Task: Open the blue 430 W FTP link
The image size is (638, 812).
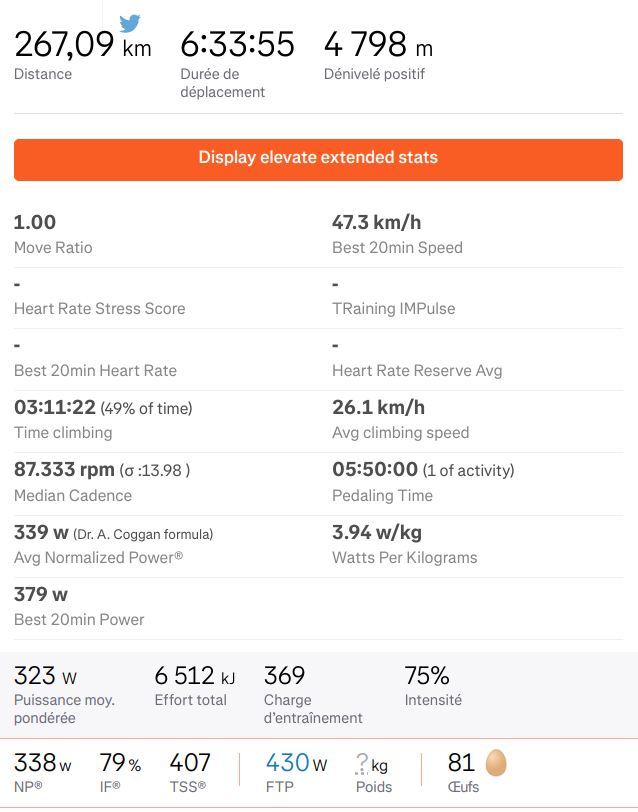Action: (296, 765)
